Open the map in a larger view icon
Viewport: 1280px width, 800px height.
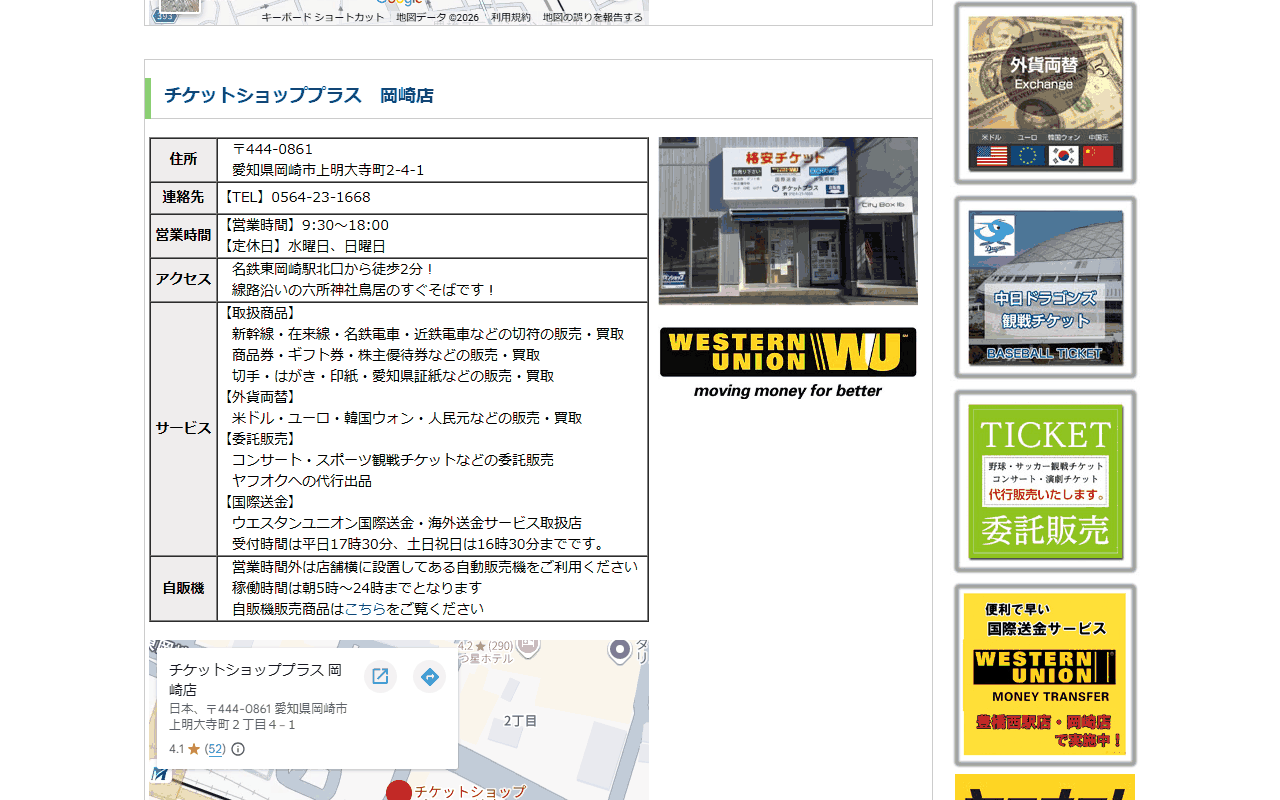pyautogui.click(x=380, y=677)
